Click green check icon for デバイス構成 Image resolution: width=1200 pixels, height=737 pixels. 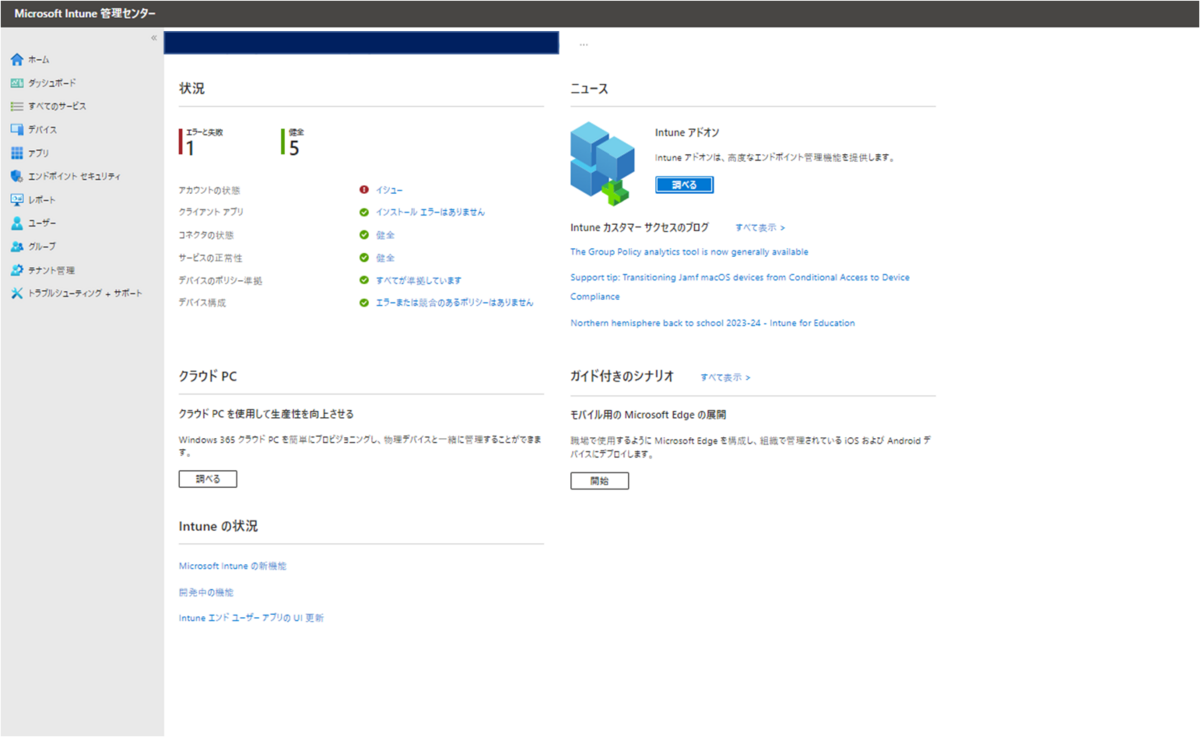tap(364, 302)
